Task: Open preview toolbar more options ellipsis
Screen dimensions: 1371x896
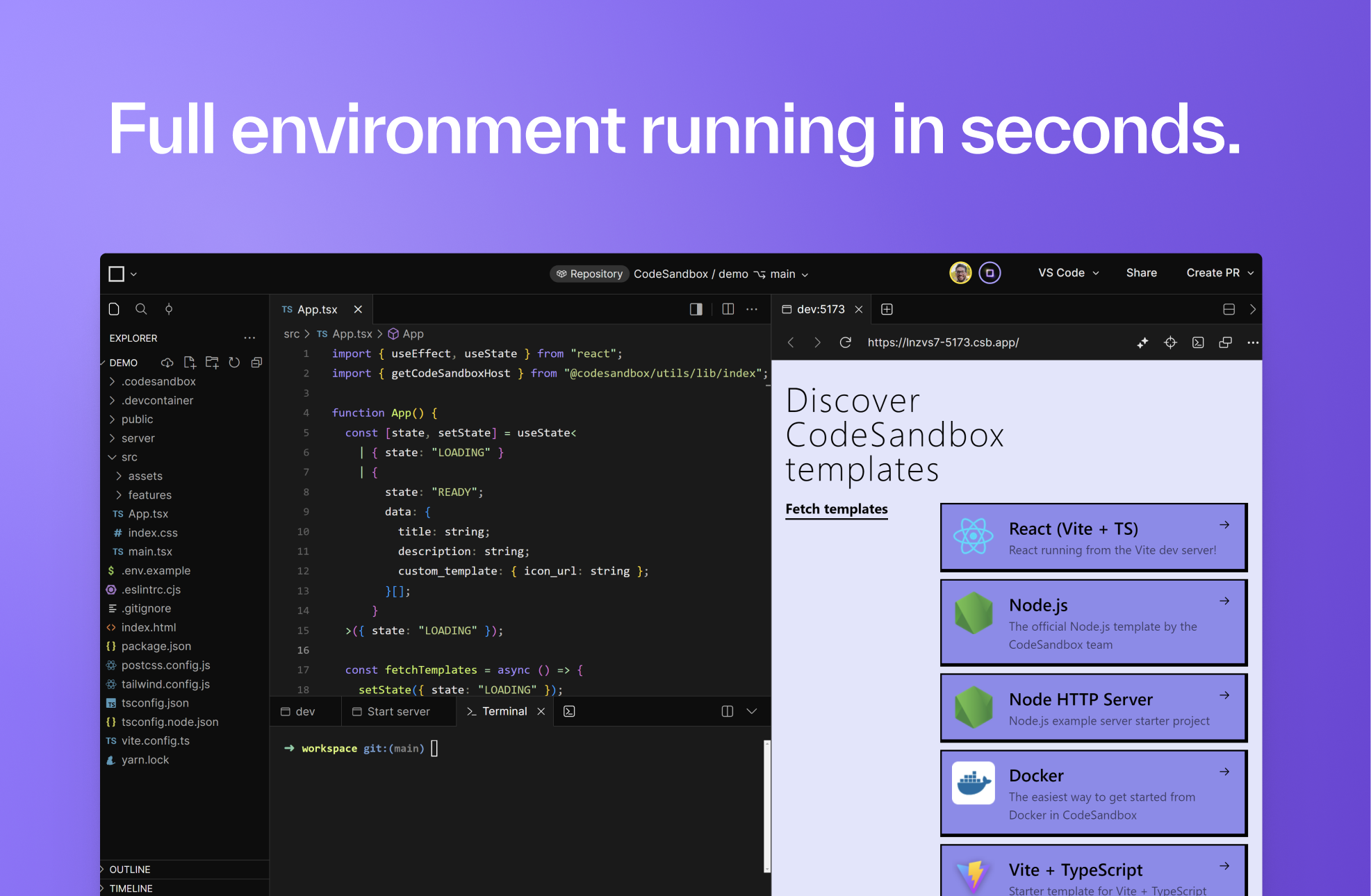Action: [1252, 342]
